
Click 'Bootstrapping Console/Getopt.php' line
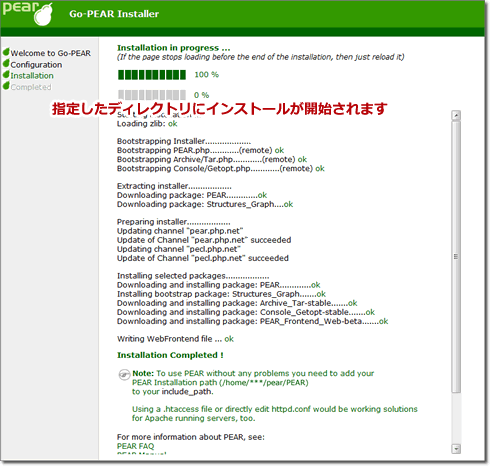(x=221, y=168)
